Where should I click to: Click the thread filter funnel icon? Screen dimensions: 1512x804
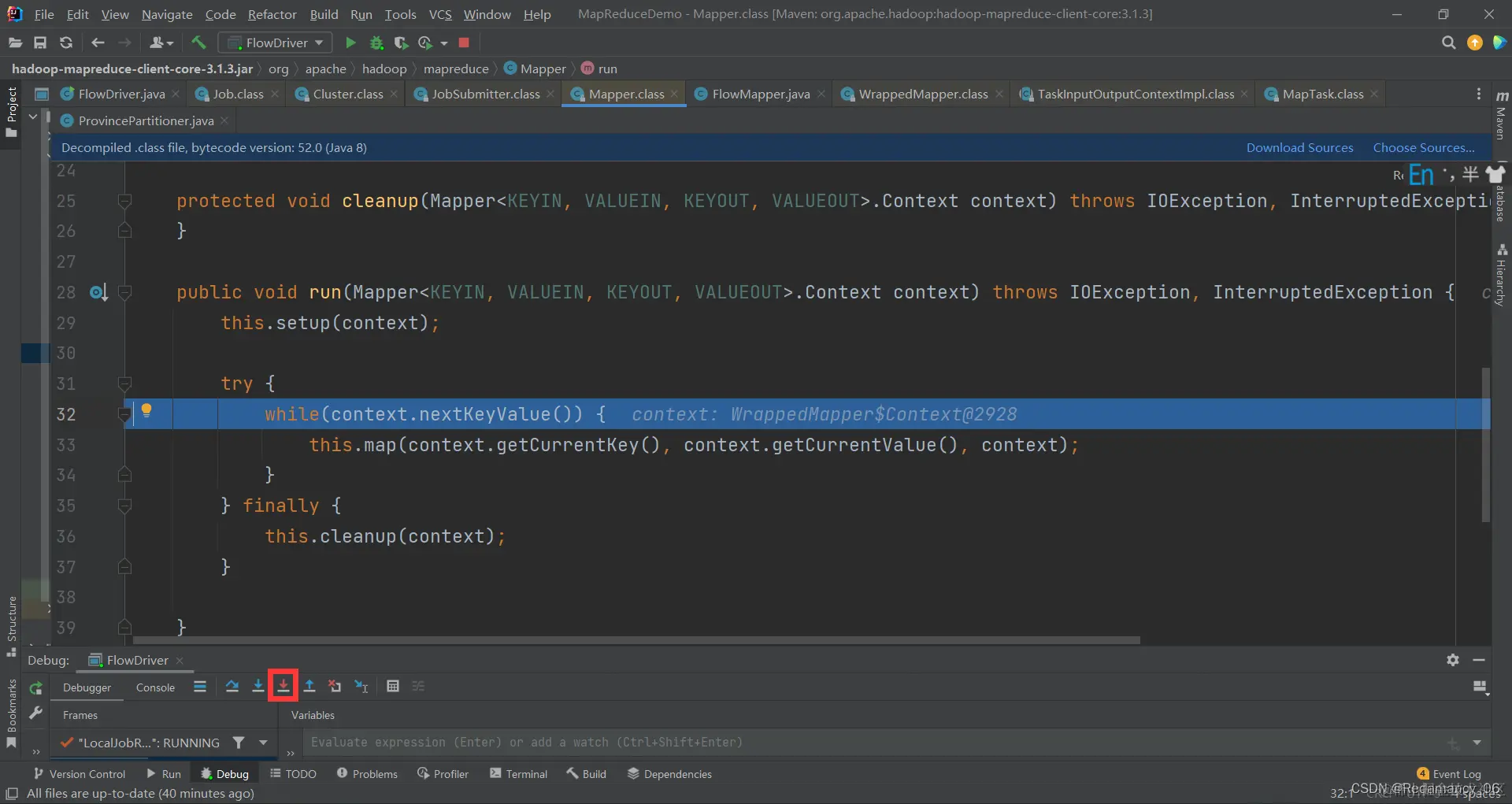(239, 742)
